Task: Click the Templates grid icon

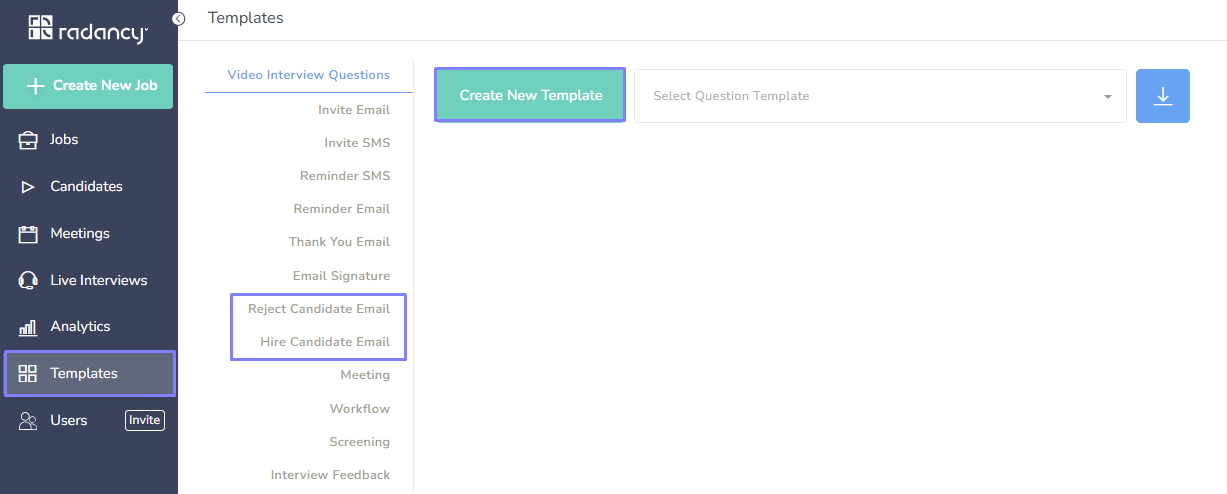Action: [x=28, y=374]
